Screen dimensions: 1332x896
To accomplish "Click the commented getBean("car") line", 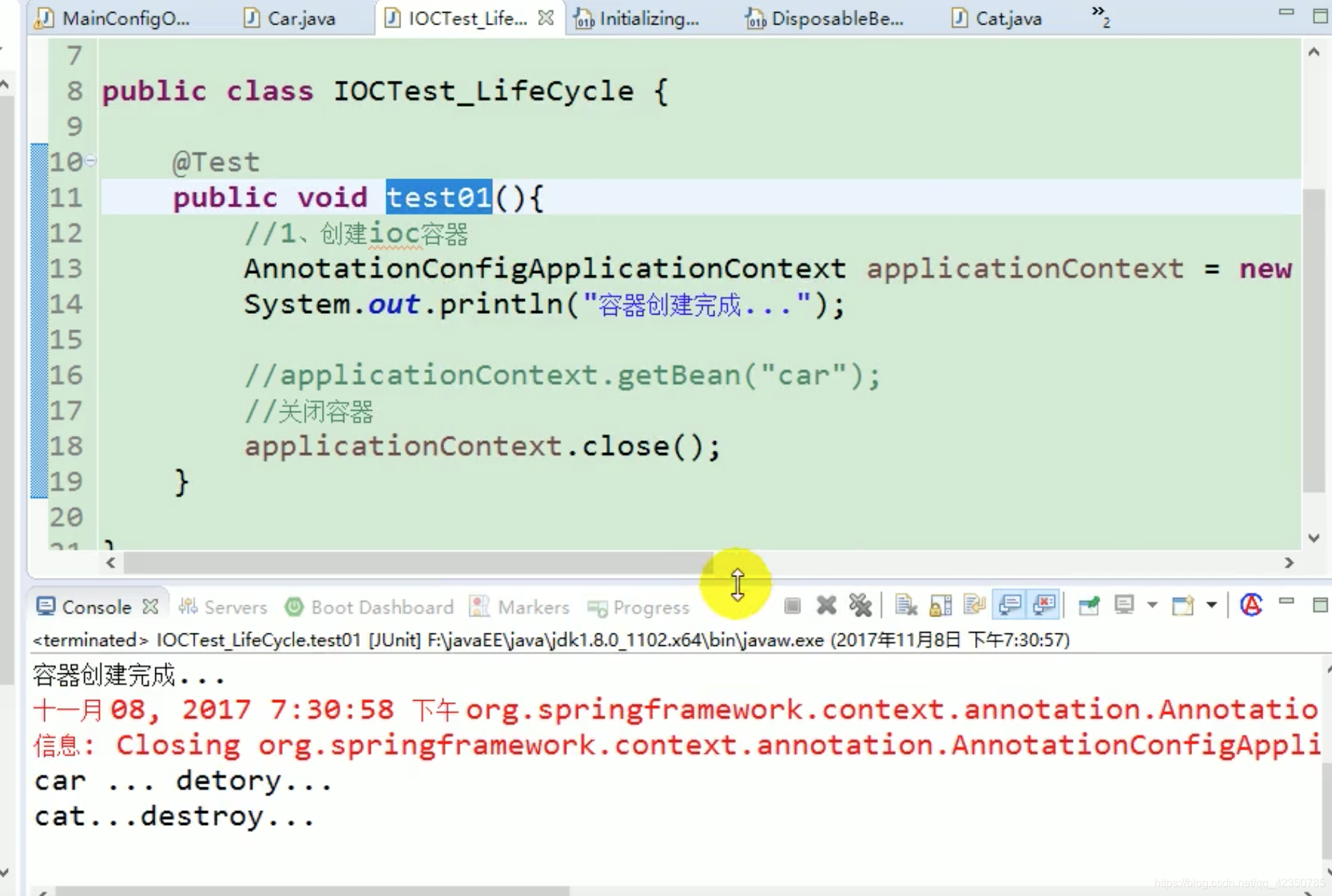I will pyautogui.click(x=561, y=376).
